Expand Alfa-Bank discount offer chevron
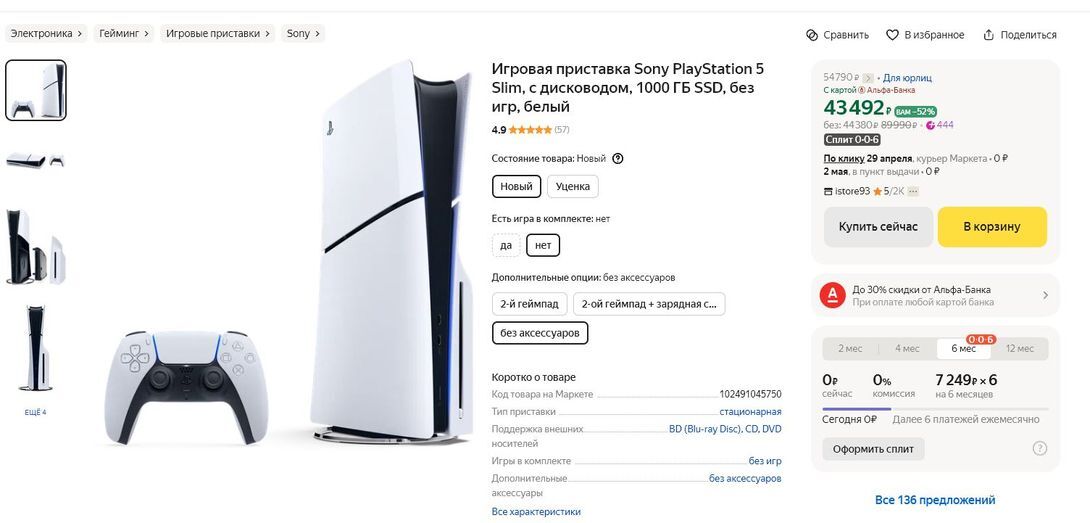 (1045, 296)
